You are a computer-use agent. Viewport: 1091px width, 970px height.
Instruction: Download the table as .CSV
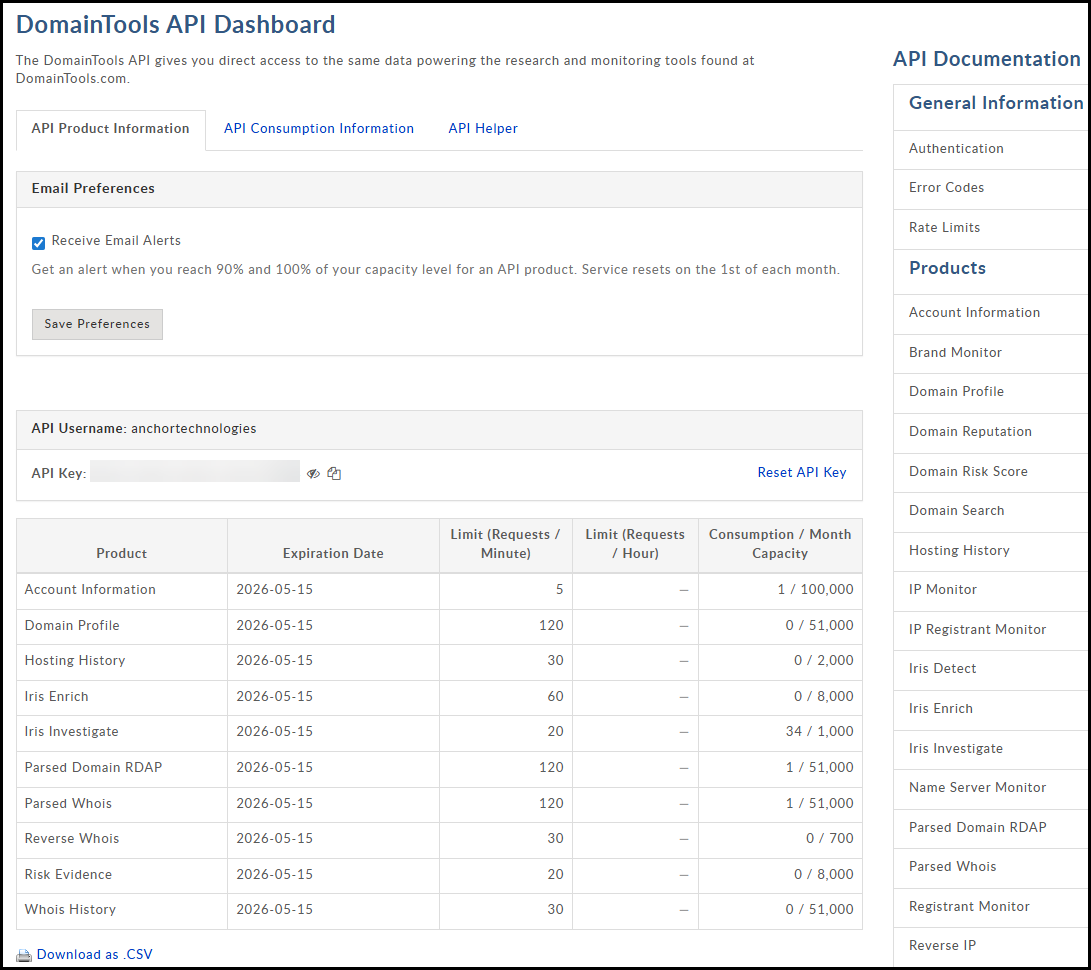click(94, 954)
